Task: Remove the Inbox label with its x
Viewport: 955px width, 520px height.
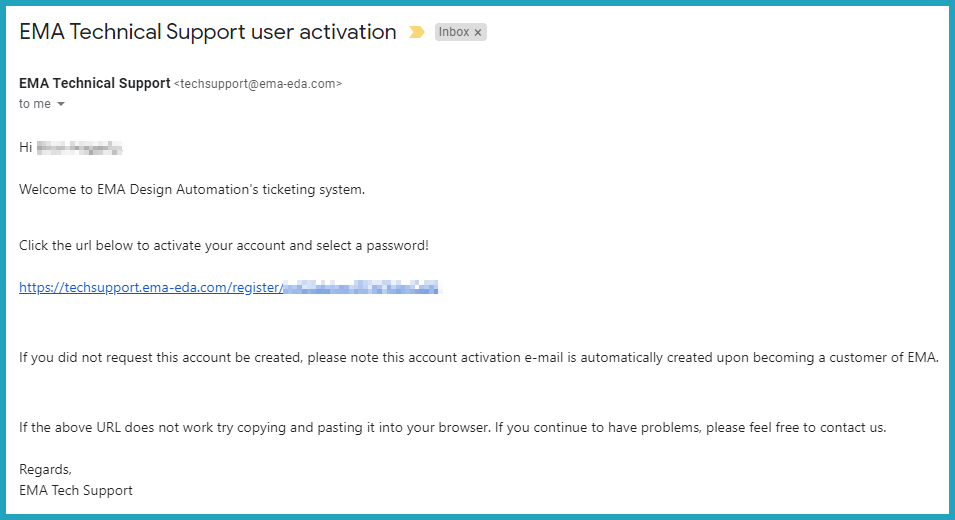Action: (x=478, y=33)
